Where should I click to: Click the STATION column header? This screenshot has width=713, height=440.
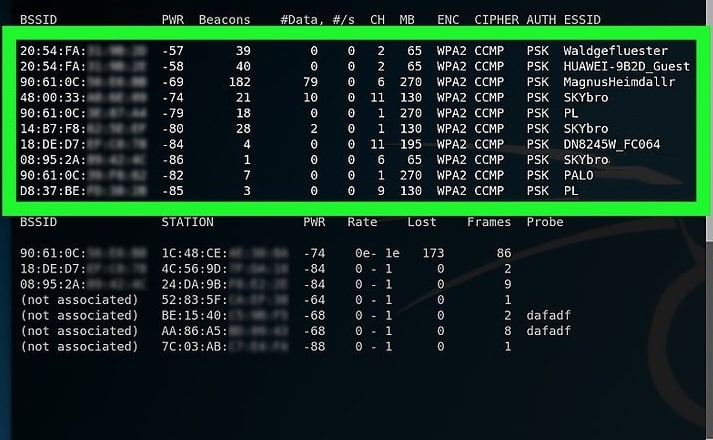pos(187,222)
